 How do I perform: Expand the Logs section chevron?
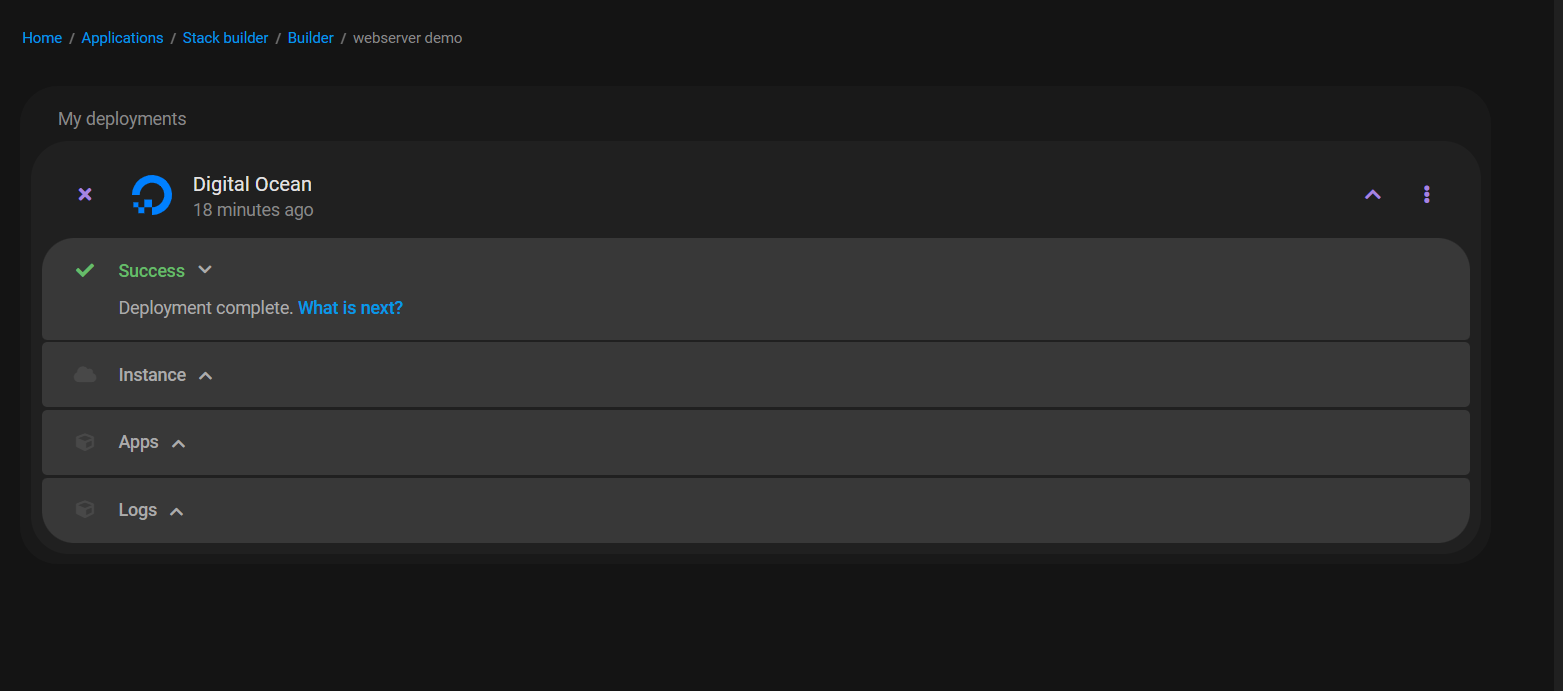click(x=176, y=511)
